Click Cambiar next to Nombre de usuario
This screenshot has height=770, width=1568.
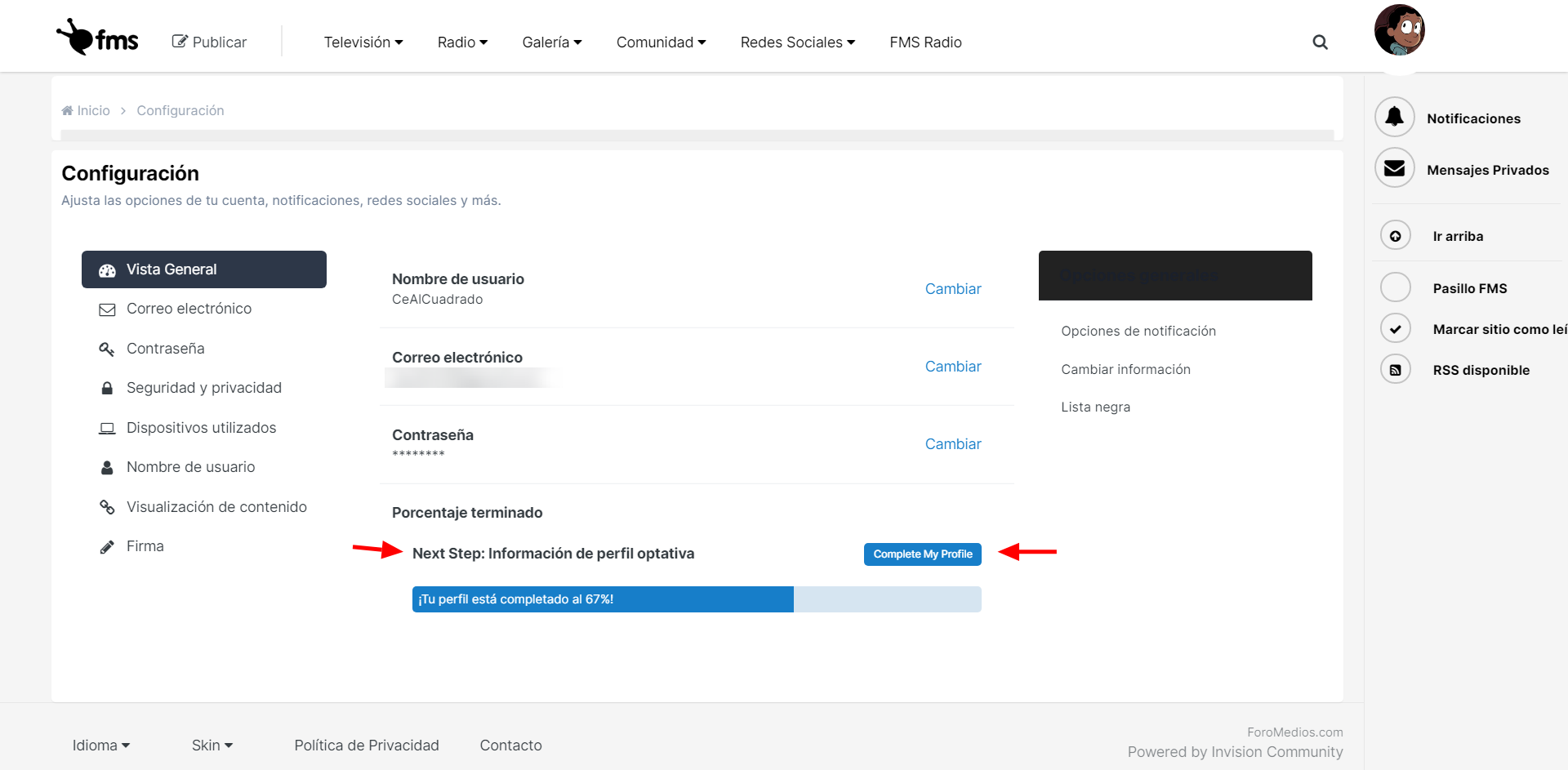coord(953,289)
